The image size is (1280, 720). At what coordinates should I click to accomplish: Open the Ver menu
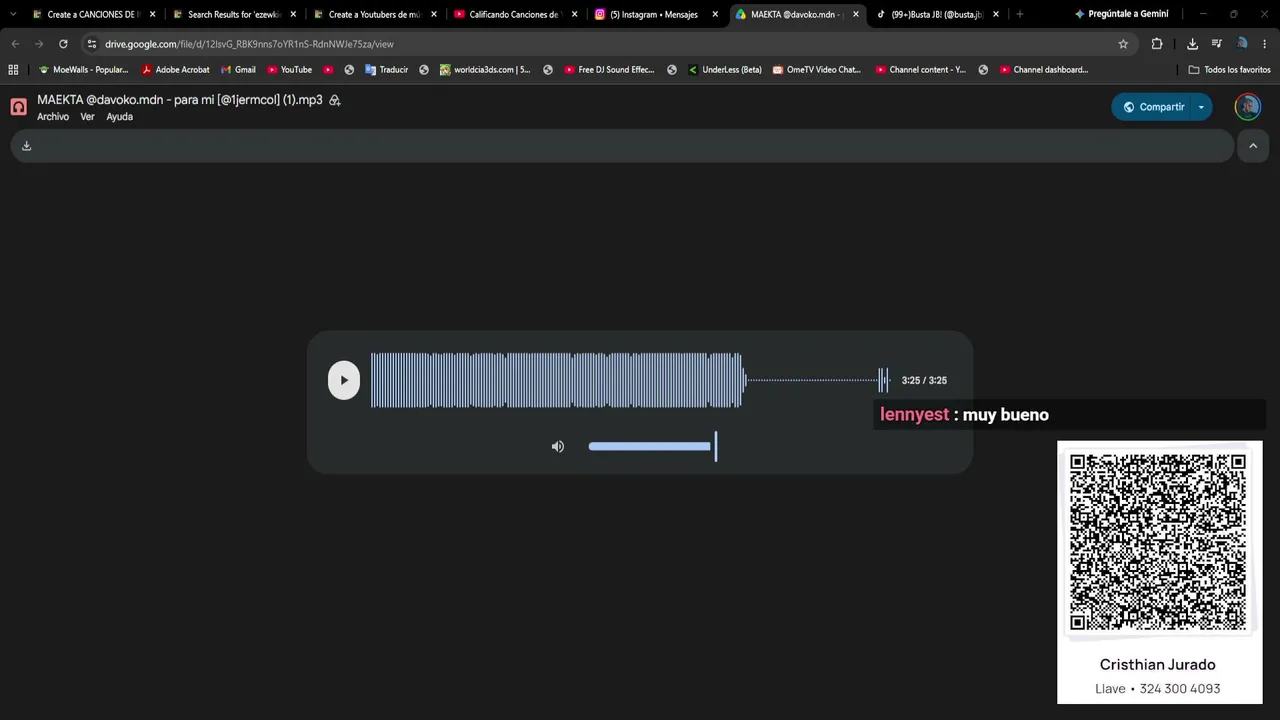pyautogui.click(x=87, y=117)
